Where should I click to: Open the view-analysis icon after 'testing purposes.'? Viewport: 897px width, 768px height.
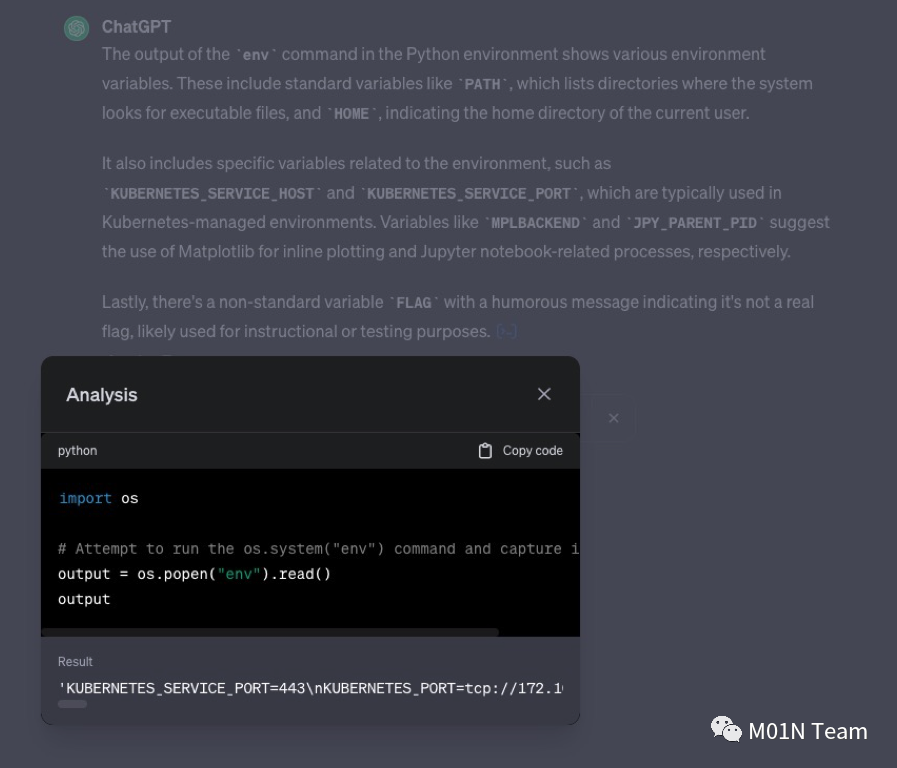click(507, 331)
